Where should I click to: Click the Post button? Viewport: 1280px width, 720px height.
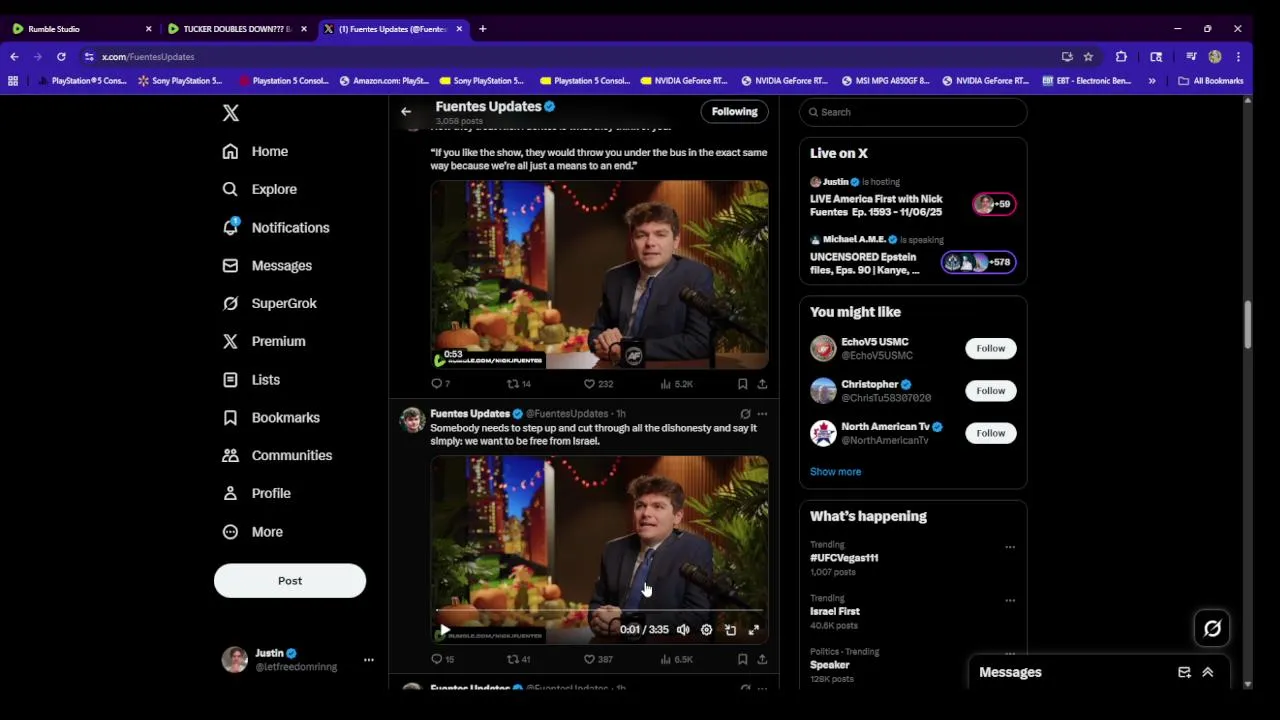(x=290, y=580)
